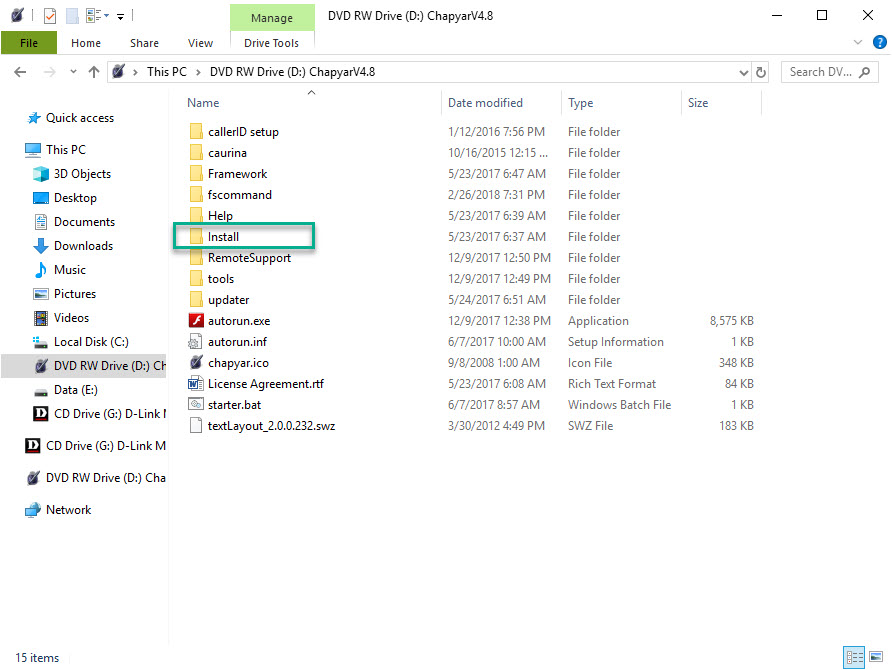Select the Install folder

click(x=244, y=237)
